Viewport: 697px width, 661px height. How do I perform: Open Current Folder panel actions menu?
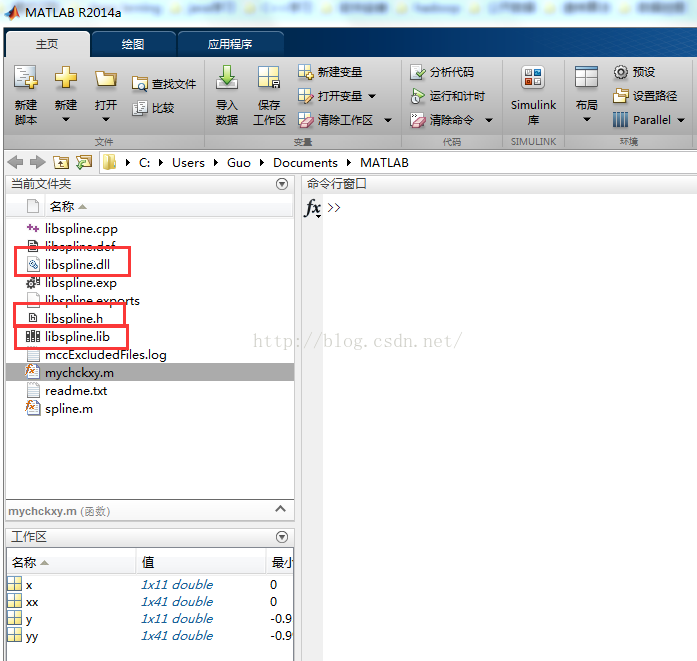pos(282,184)
